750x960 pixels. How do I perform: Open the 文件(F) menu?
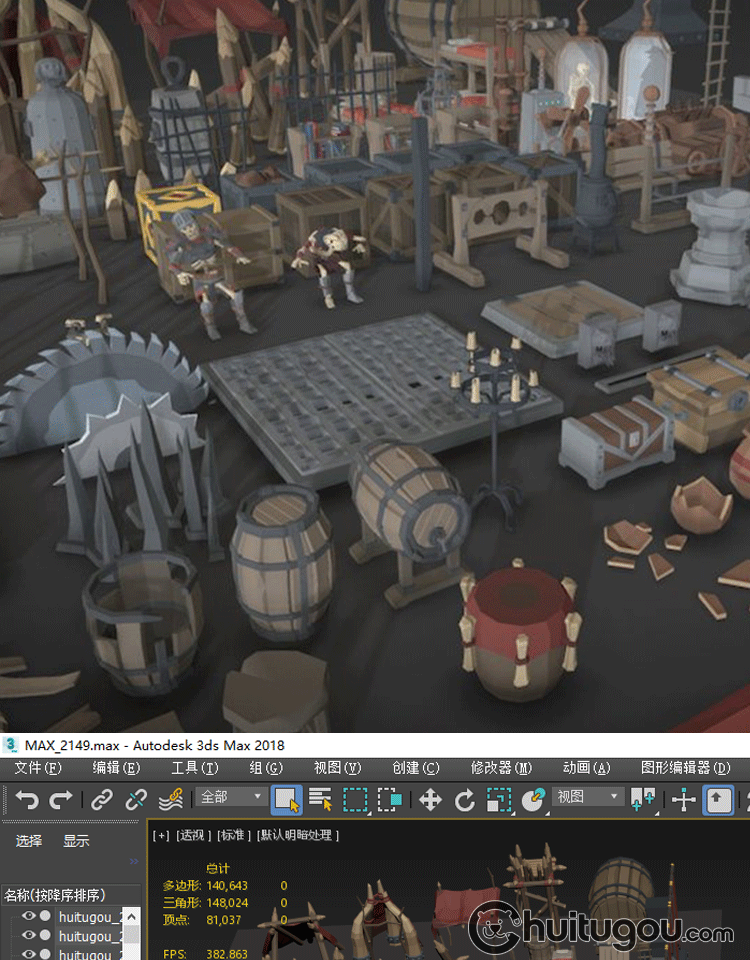(38, 768)
